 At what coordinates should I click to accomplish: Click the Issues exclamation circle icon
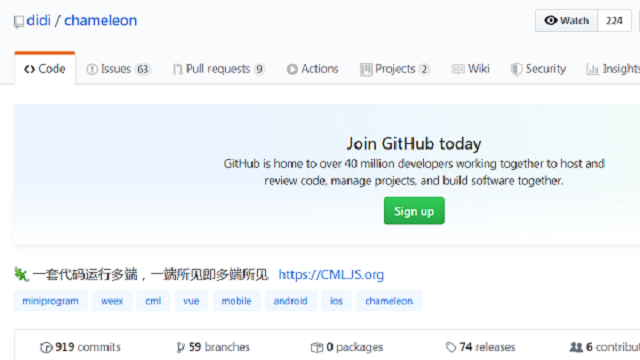click(92, 69)
